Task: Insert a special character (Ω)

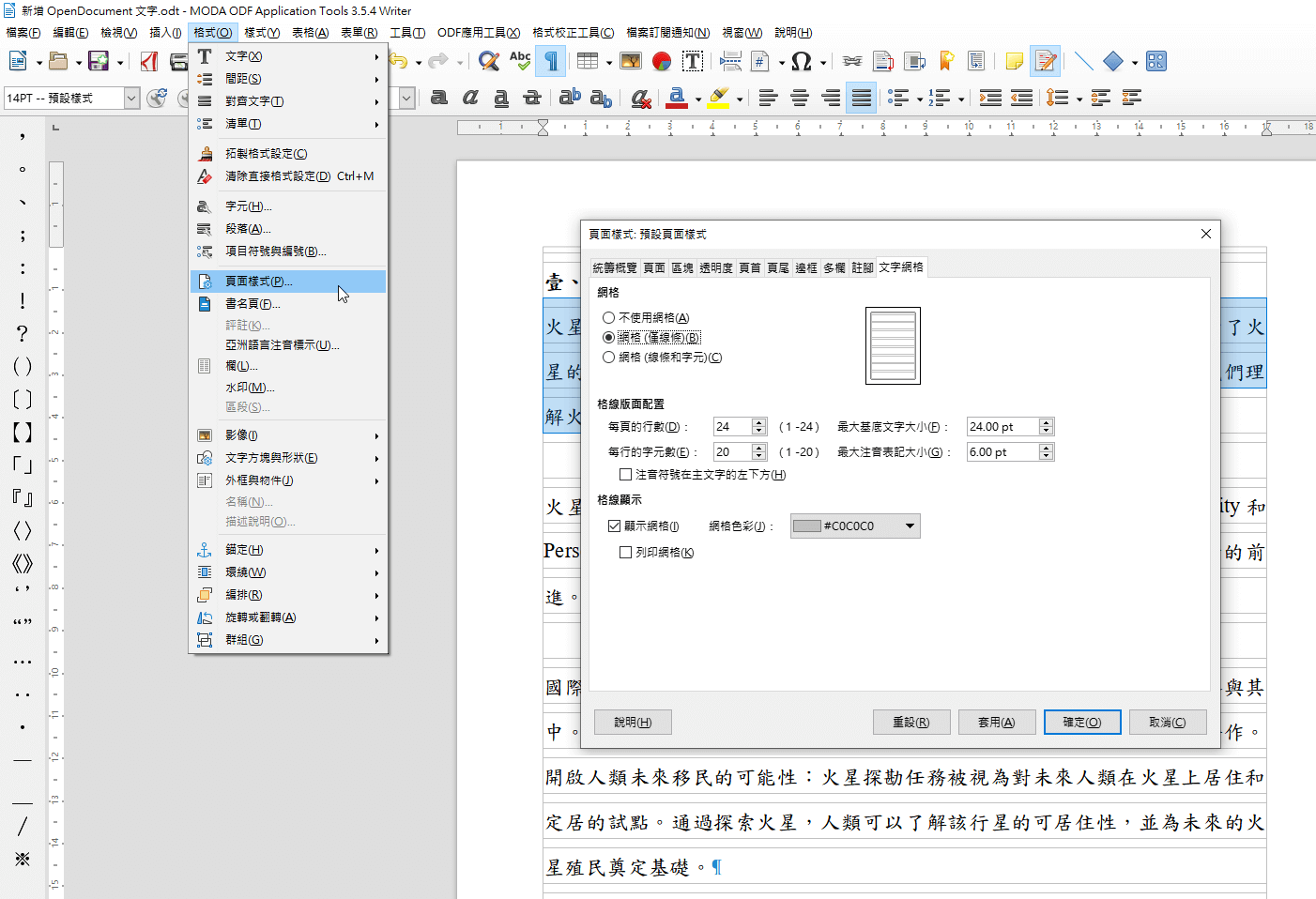Action: [x=801, y=61]
